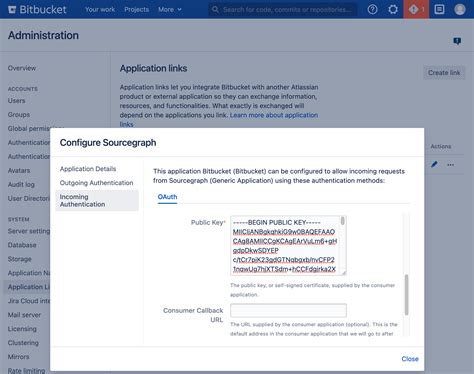The height and width of the screenshot is (374, 474).
Task: Open the administration gear icon
Action: click(393, 9)
